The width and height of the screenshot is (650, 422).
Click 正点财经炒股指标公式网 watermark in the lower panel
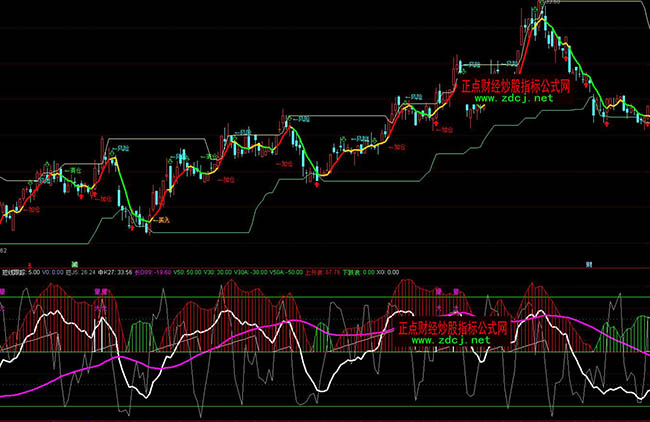pos(454,327)
